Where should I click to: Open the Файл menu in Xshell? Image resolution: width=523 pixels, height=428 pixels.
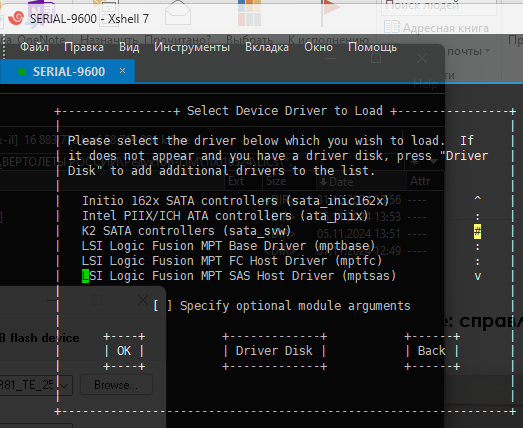point(35,47)
